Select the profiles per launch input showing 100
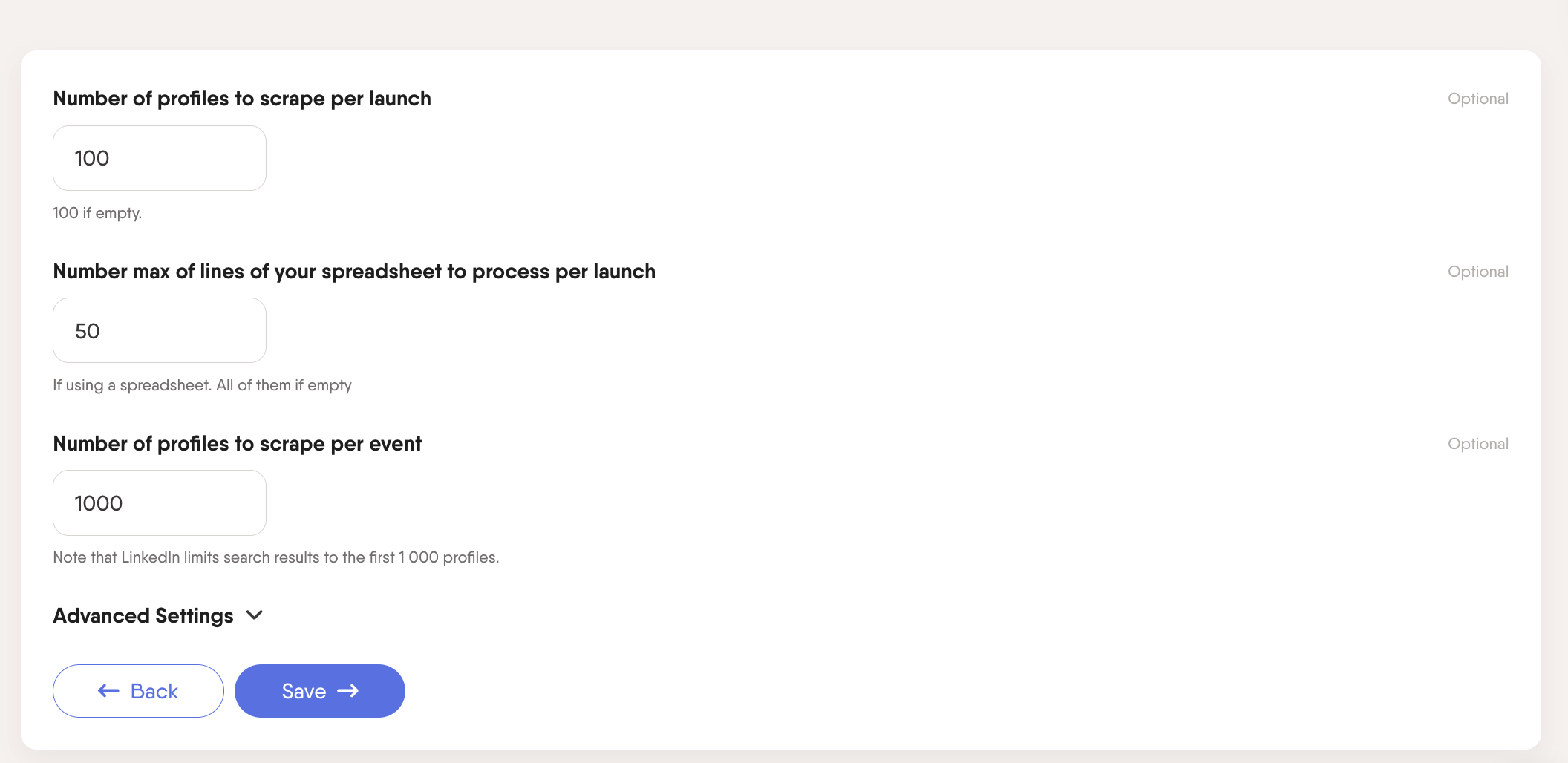 click(x=159, y=157)
